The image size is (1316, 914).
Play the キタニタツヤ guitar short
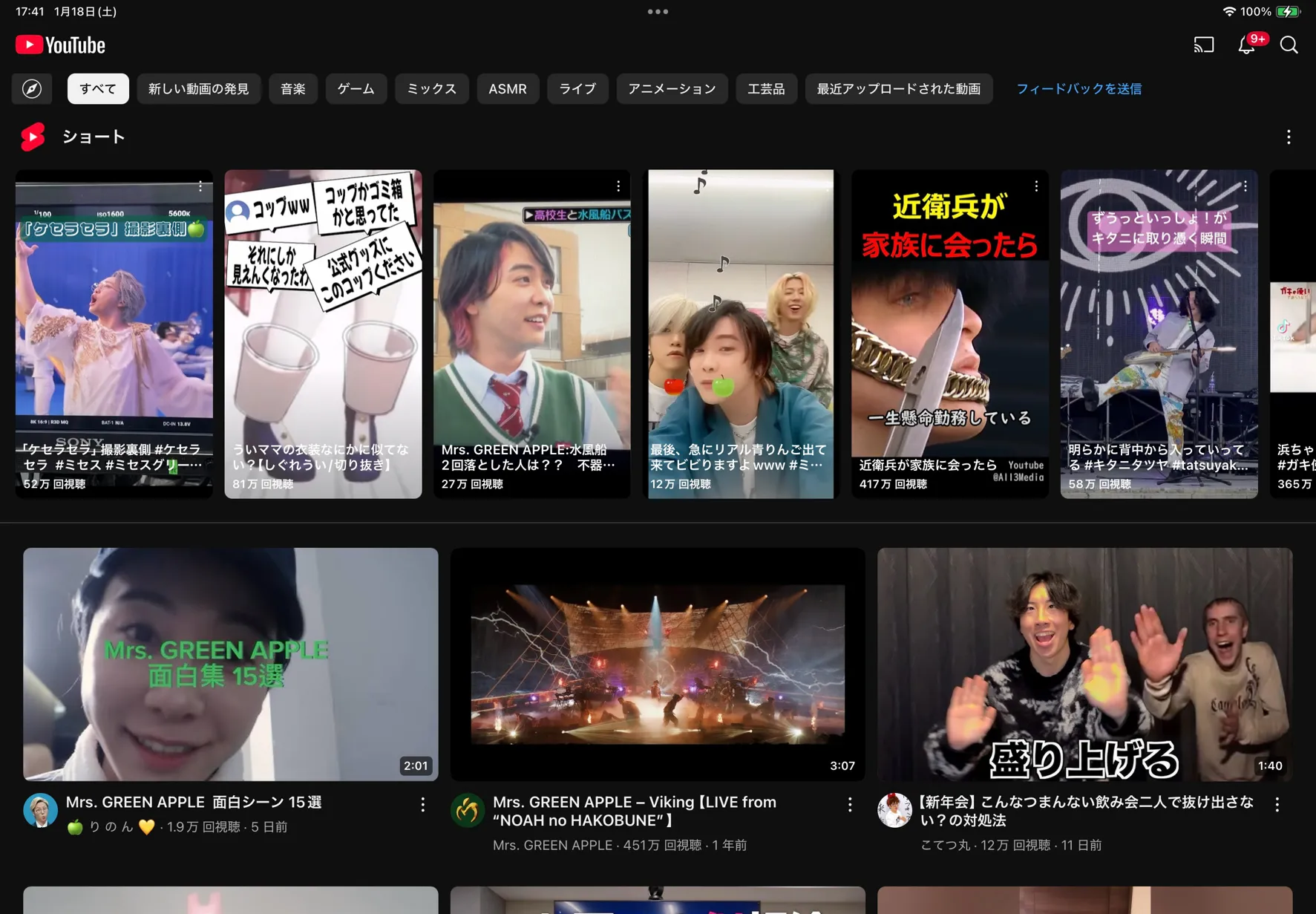[x=1159, y=334]
